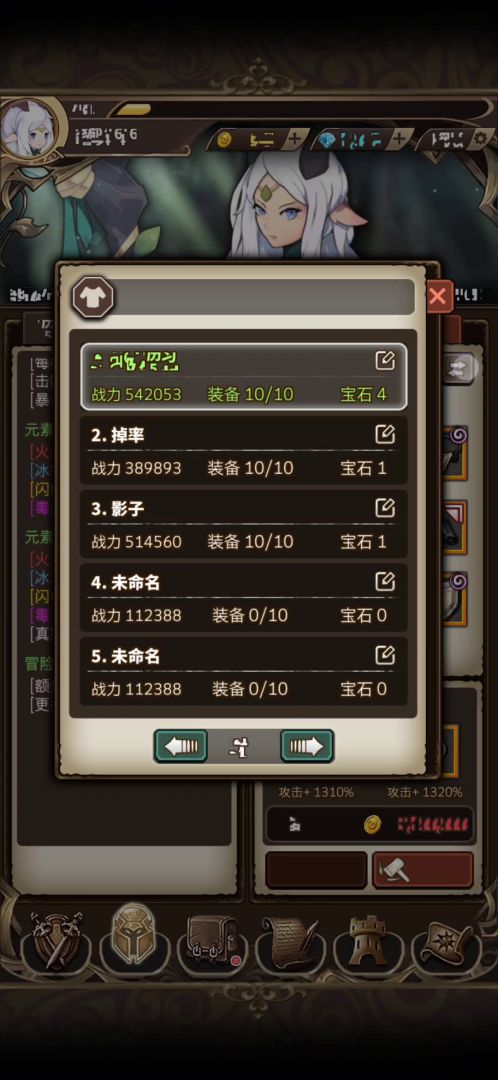Close the loadout popup window
Viewport: 498px width, 1080px height.
click(x=437, y=297)
